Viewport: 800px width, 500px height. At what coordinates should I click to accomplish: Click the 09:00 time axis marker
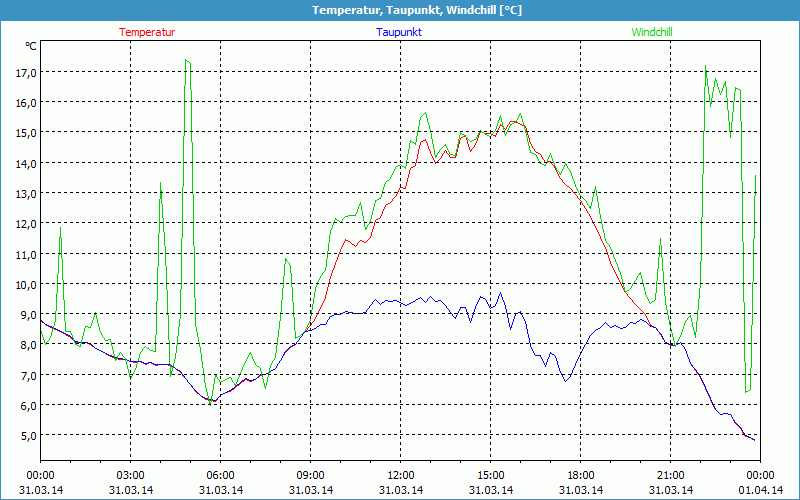point(311,475)
